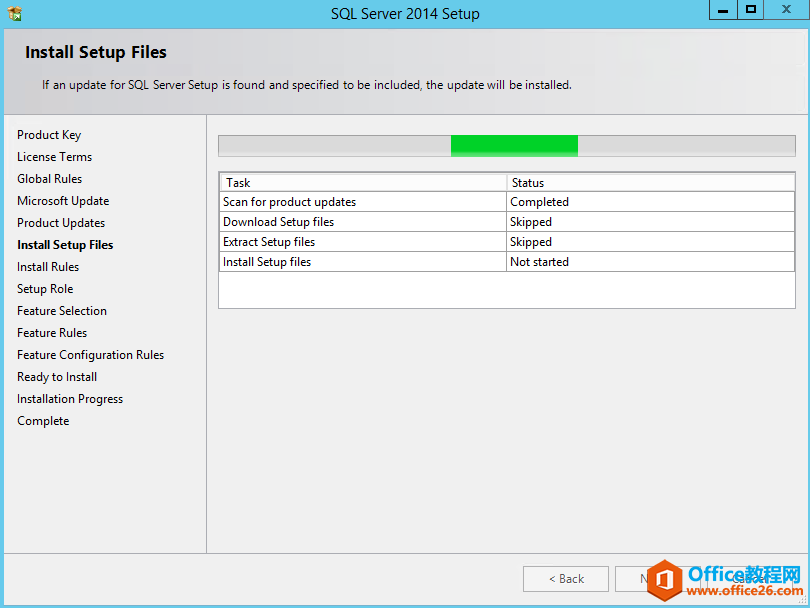Select Setup Role step in sidebar

tap(45, 289)
